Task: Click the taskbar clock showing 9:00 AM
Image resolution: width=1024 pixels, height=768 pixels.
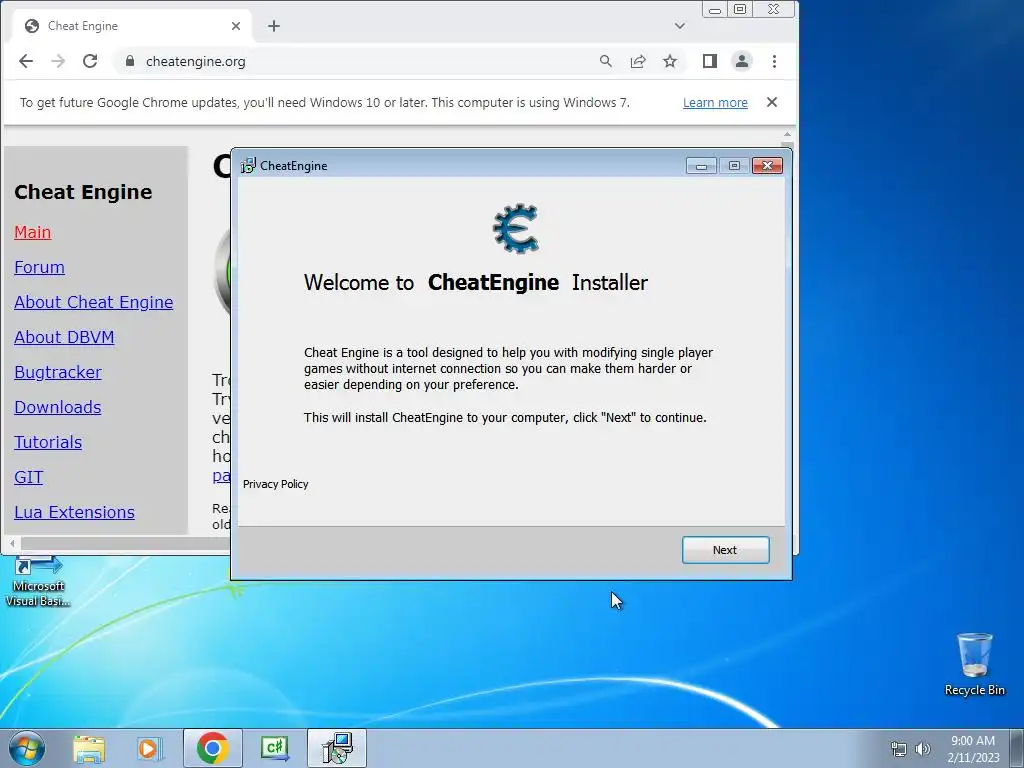Action: pyautogui.click(x=973, y=748)
